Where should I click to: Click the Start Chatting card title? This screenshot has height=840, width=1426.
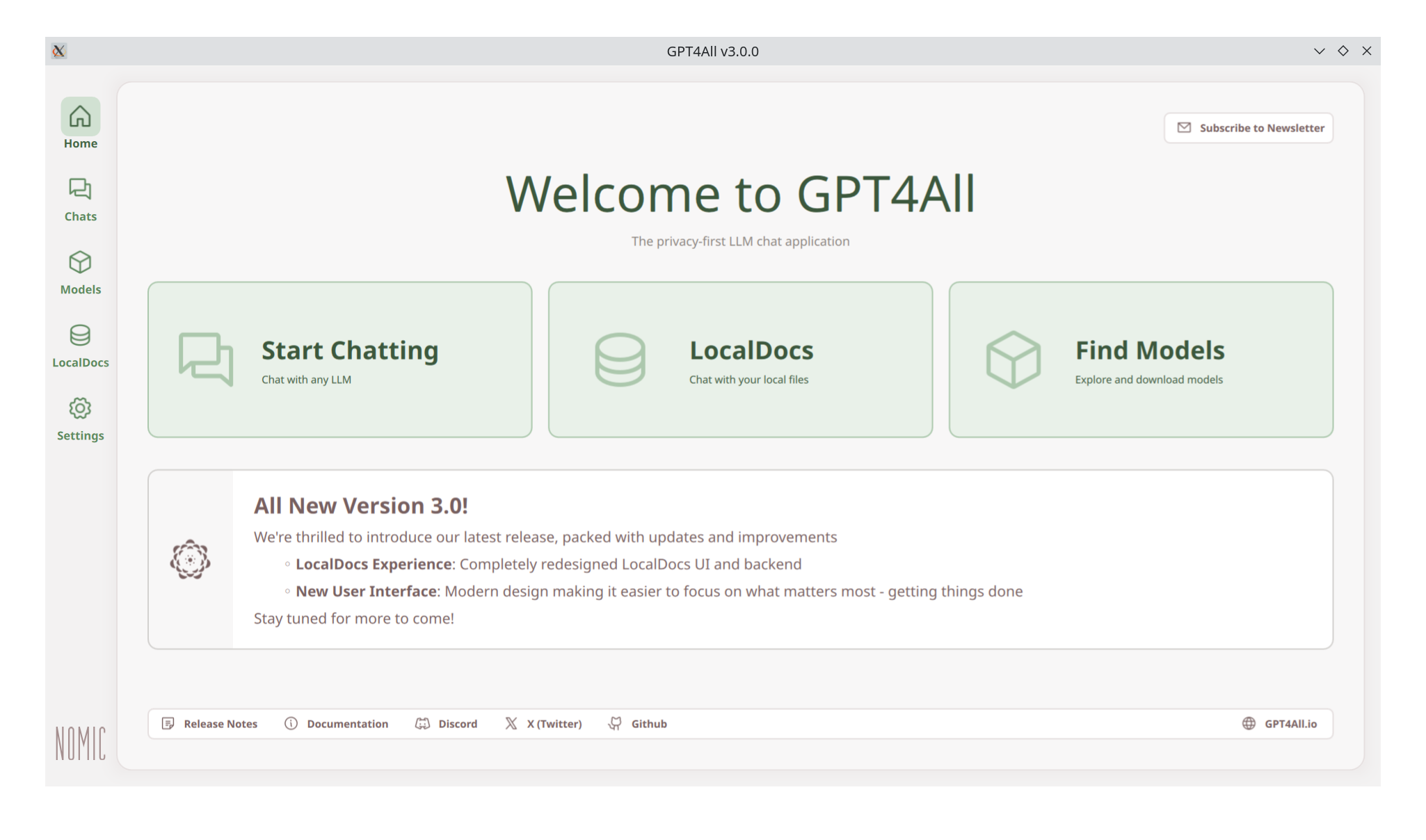point(350,350)
